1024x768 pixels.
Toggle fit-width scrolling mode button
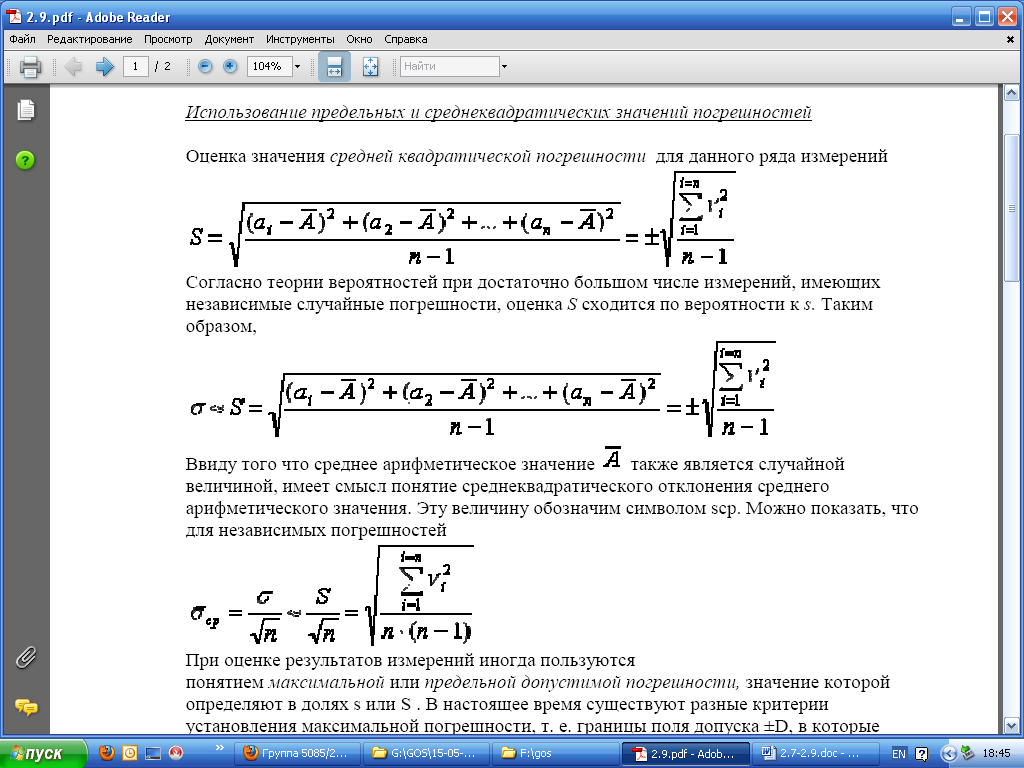pyautogui.click(x=334, y=67)
